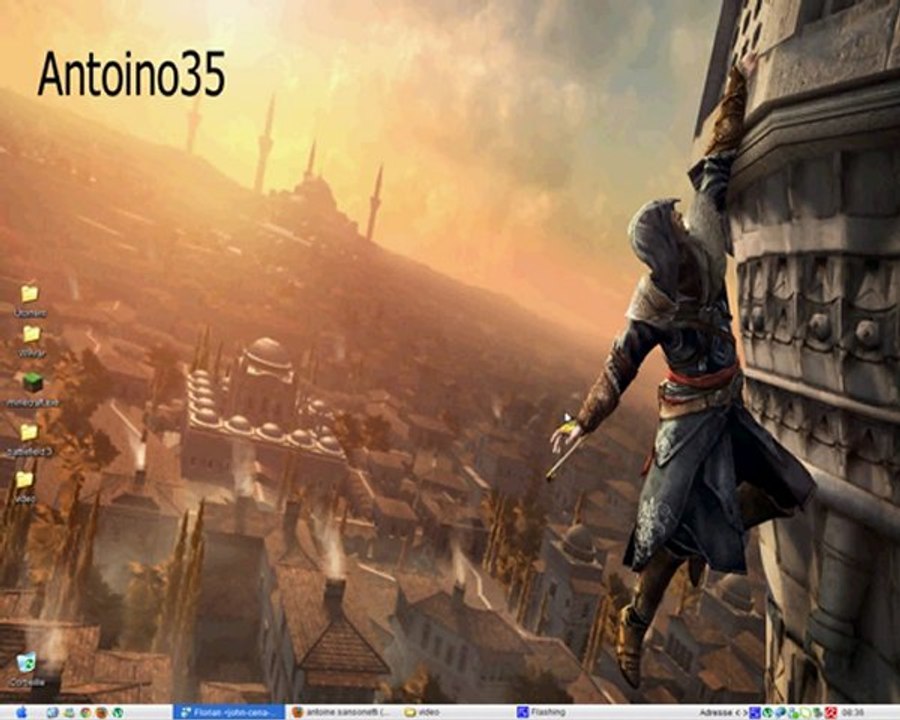Launch Firefox from quick-launch bar
Image resolution: width=900 pixels, height=720 pixels.
pos(101,713)
